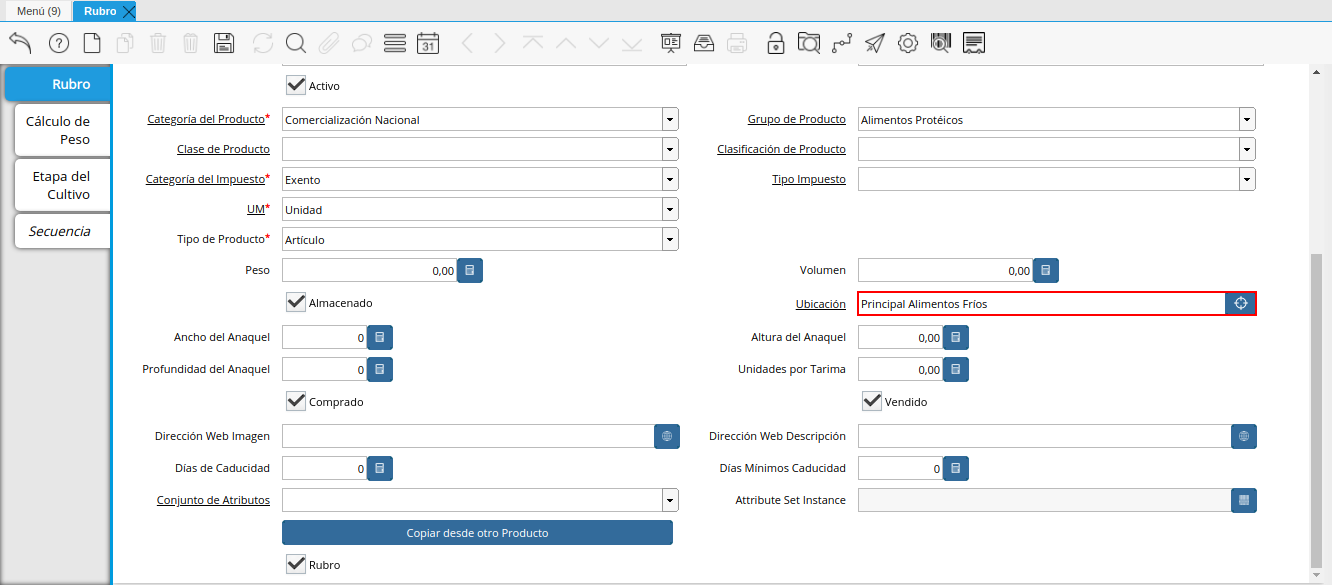The height and width of the screenshot is (585, 1332).
Task: Click the Tipo Impuesto label link
Action: [x=808, y=180]
